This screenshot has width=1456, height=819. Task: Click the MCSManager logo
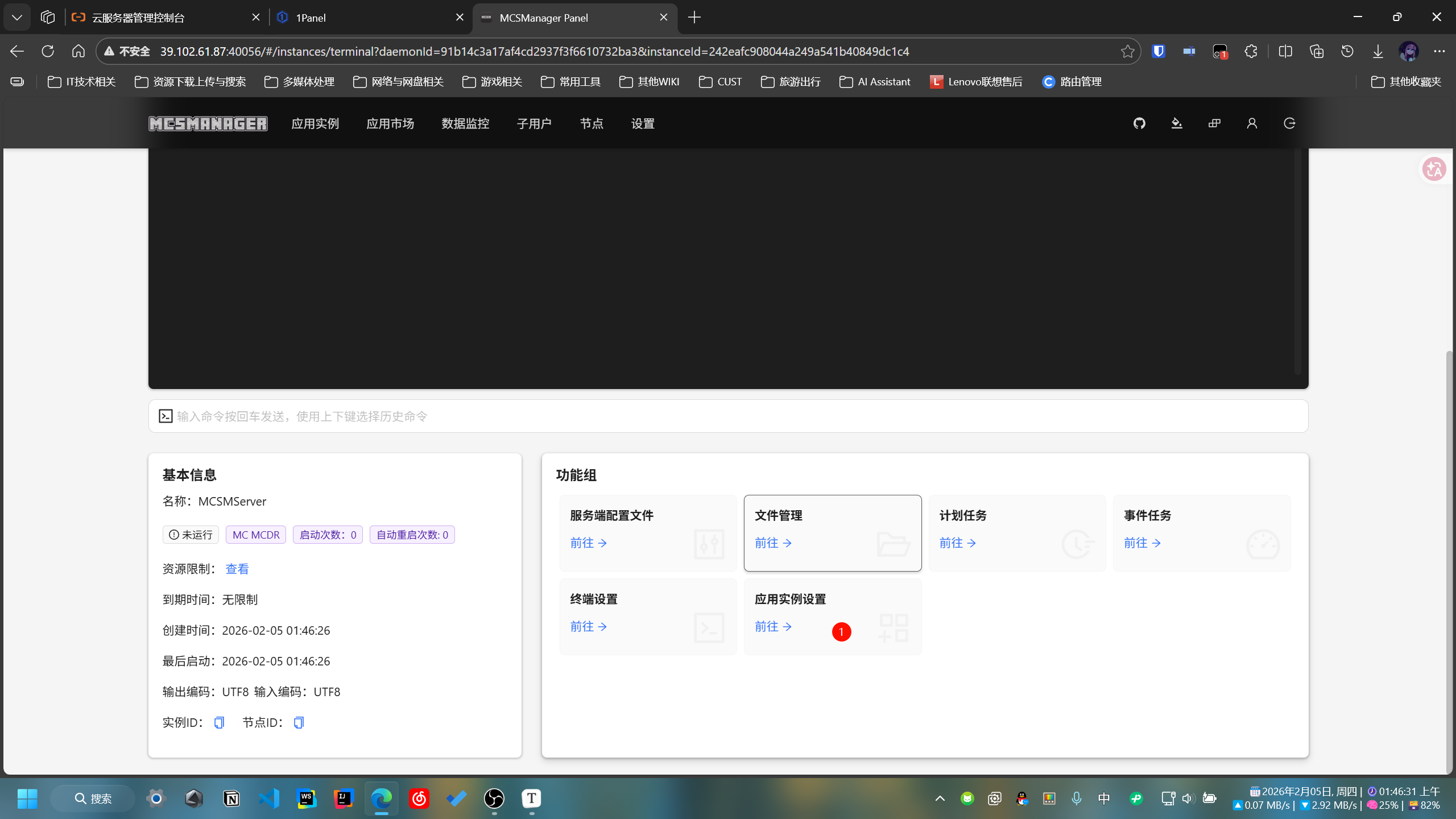[x=208, y=123]
